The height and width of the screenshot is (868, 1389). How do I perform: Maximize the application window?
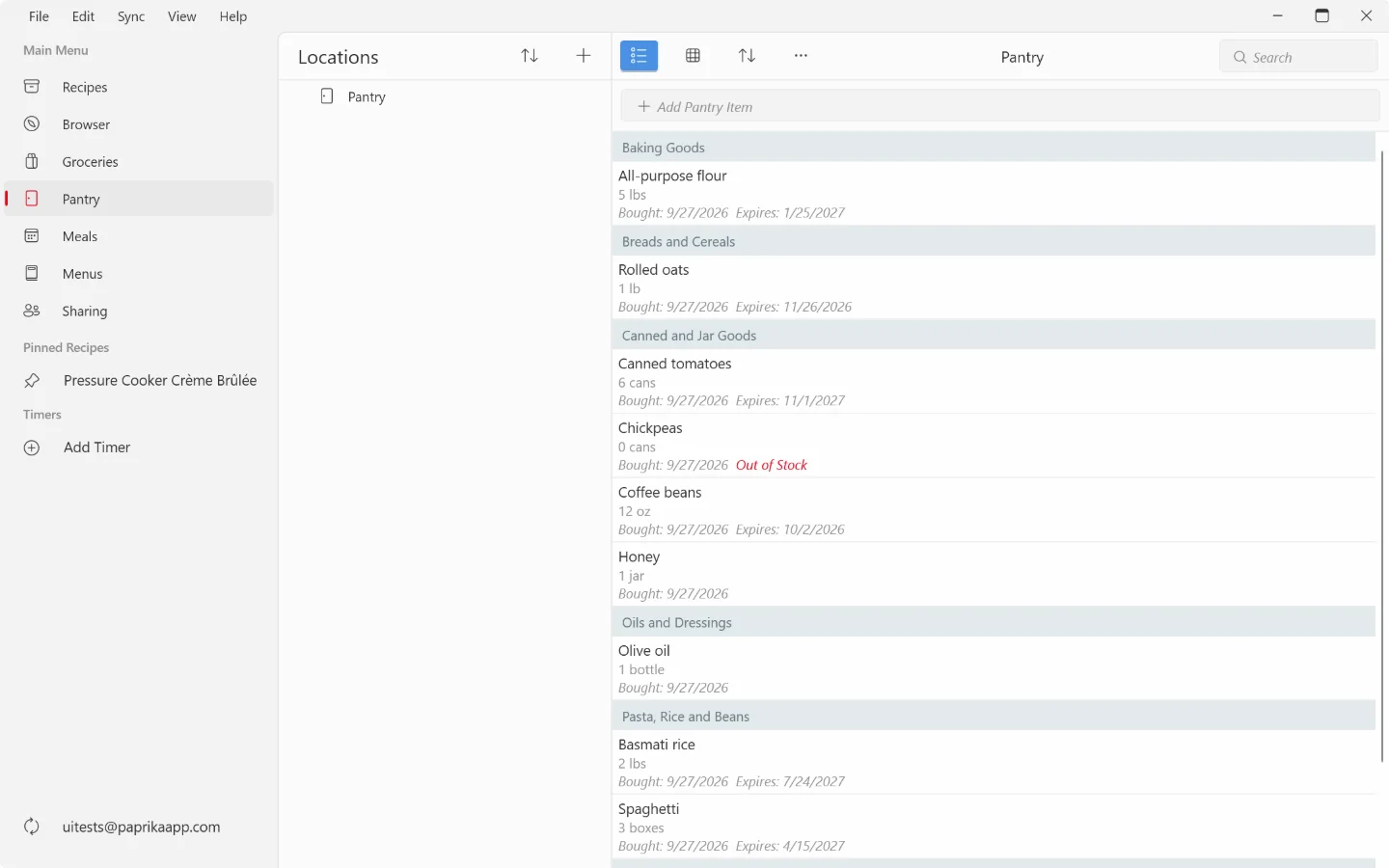(1321, 15)
